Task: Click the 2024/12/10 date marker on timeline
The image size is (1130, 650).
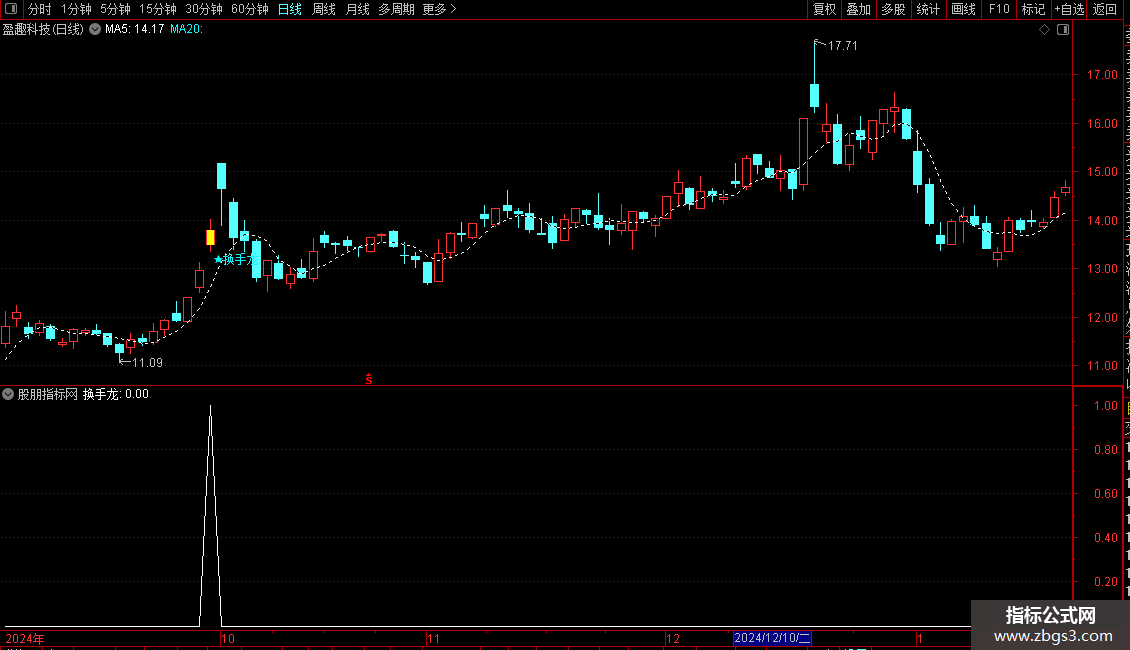Action: pos(772,638)
